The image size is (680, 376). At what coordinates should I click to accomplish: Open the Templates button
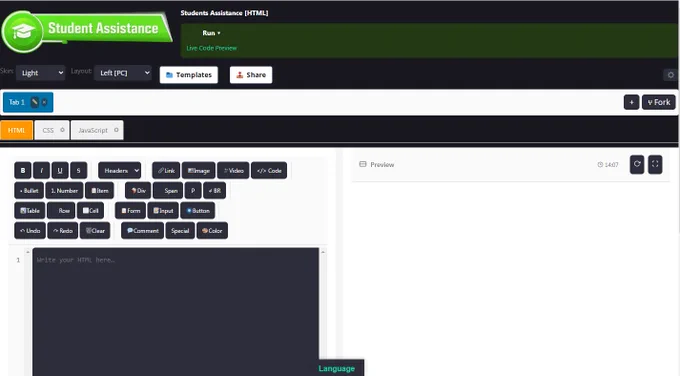189,75
